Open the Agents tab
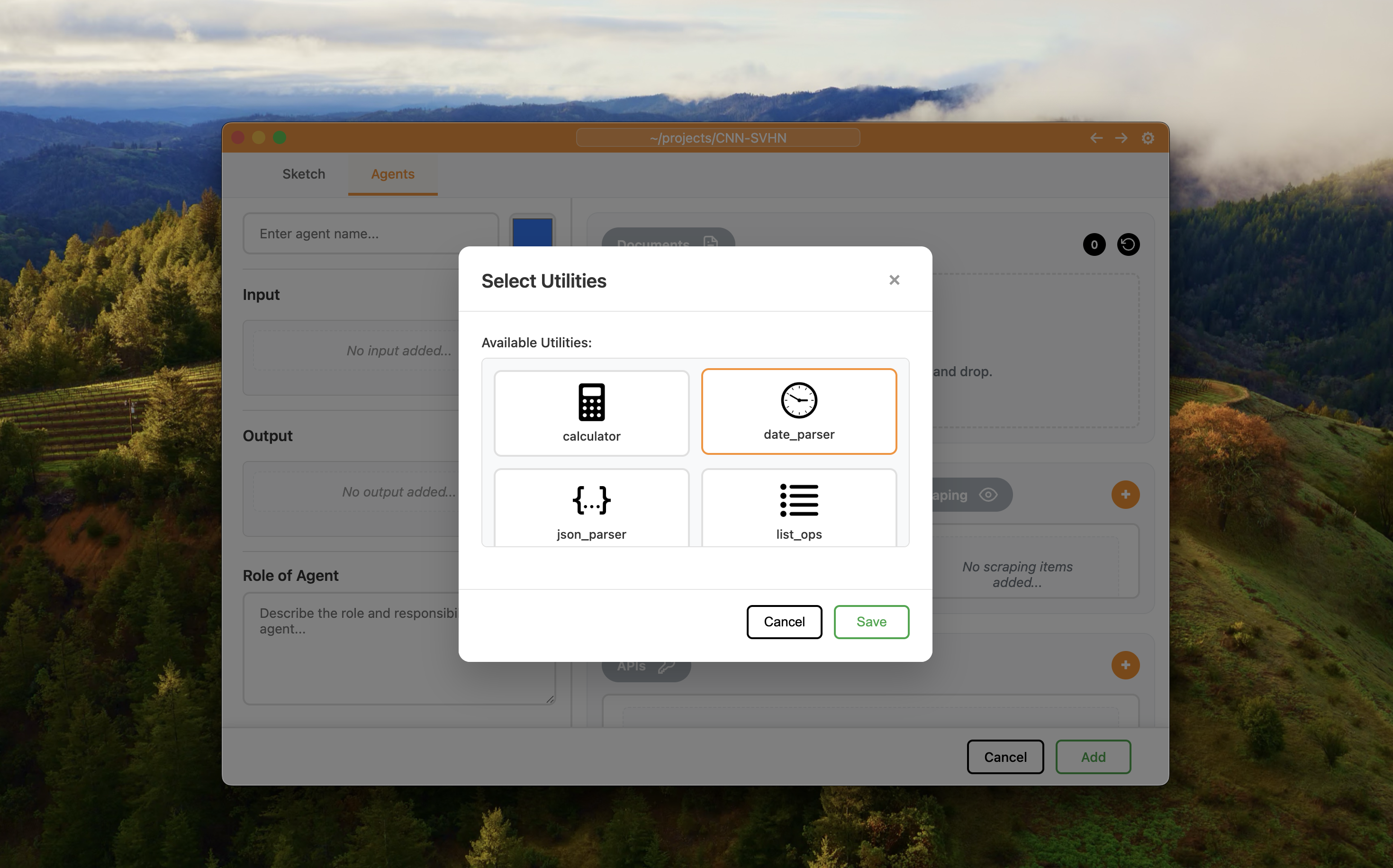The image size is (1393, 868). (x=393, y=174)
